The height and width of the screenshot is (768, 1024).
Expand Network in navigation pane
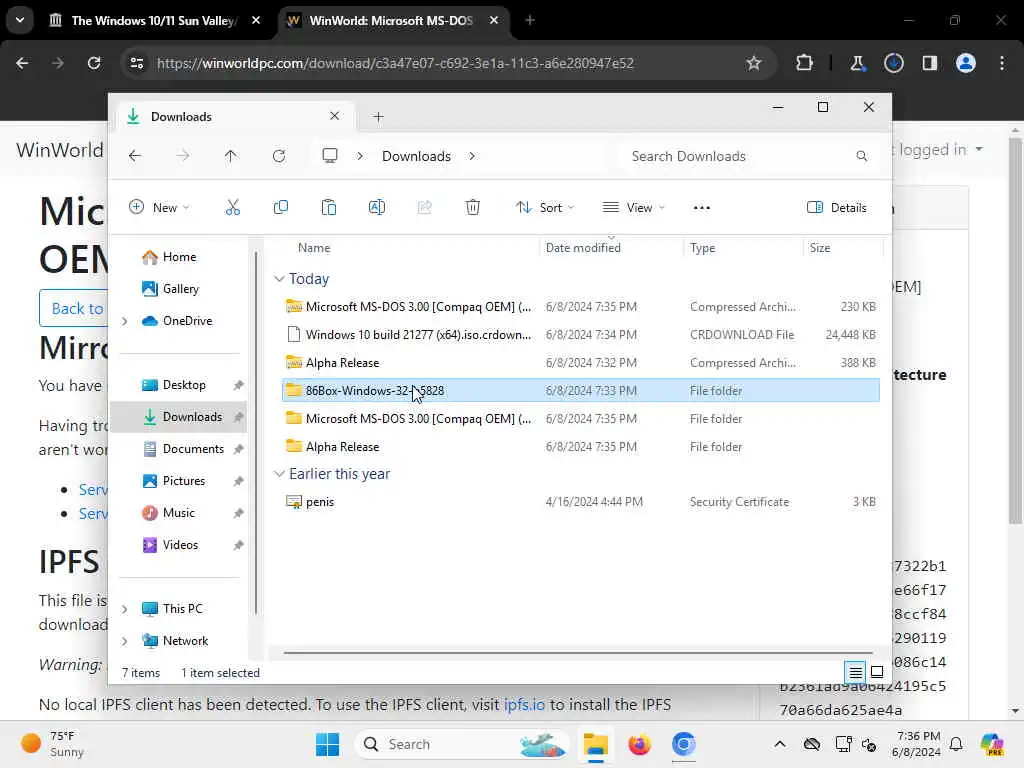125,641
